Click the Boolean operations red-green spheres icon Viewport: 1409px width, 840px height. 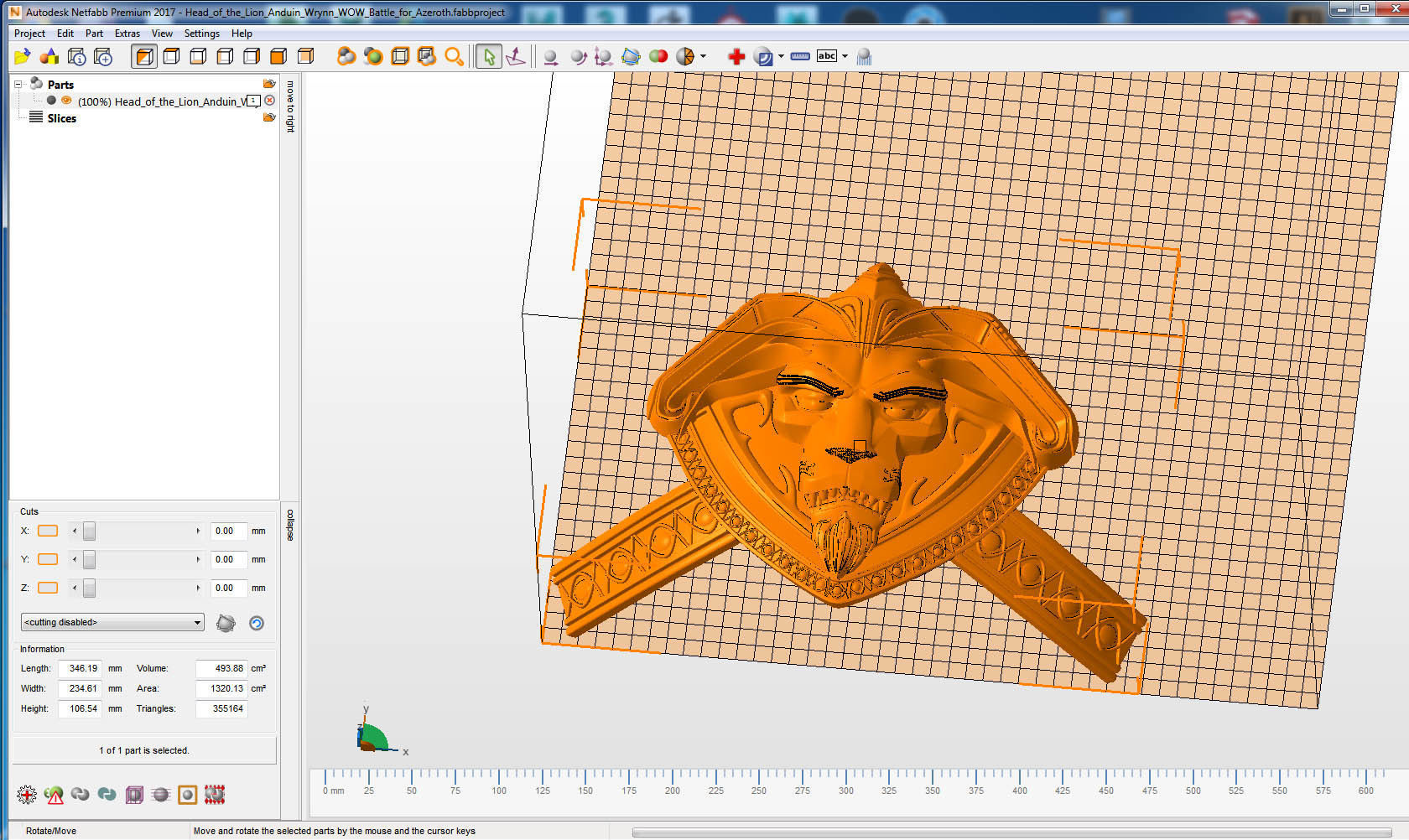(658, 56)
